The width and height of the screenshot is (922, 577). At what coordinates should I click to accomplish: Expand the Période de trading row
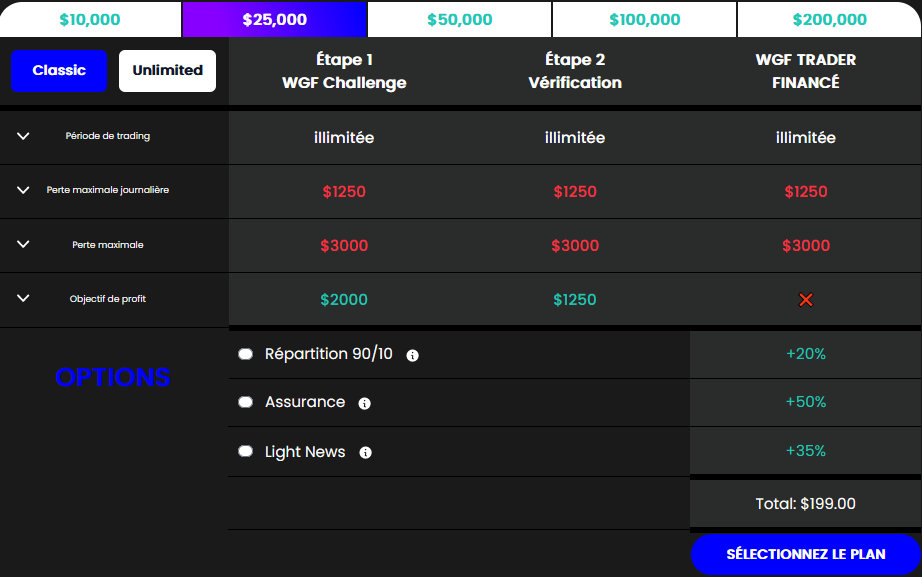point(24,136)
